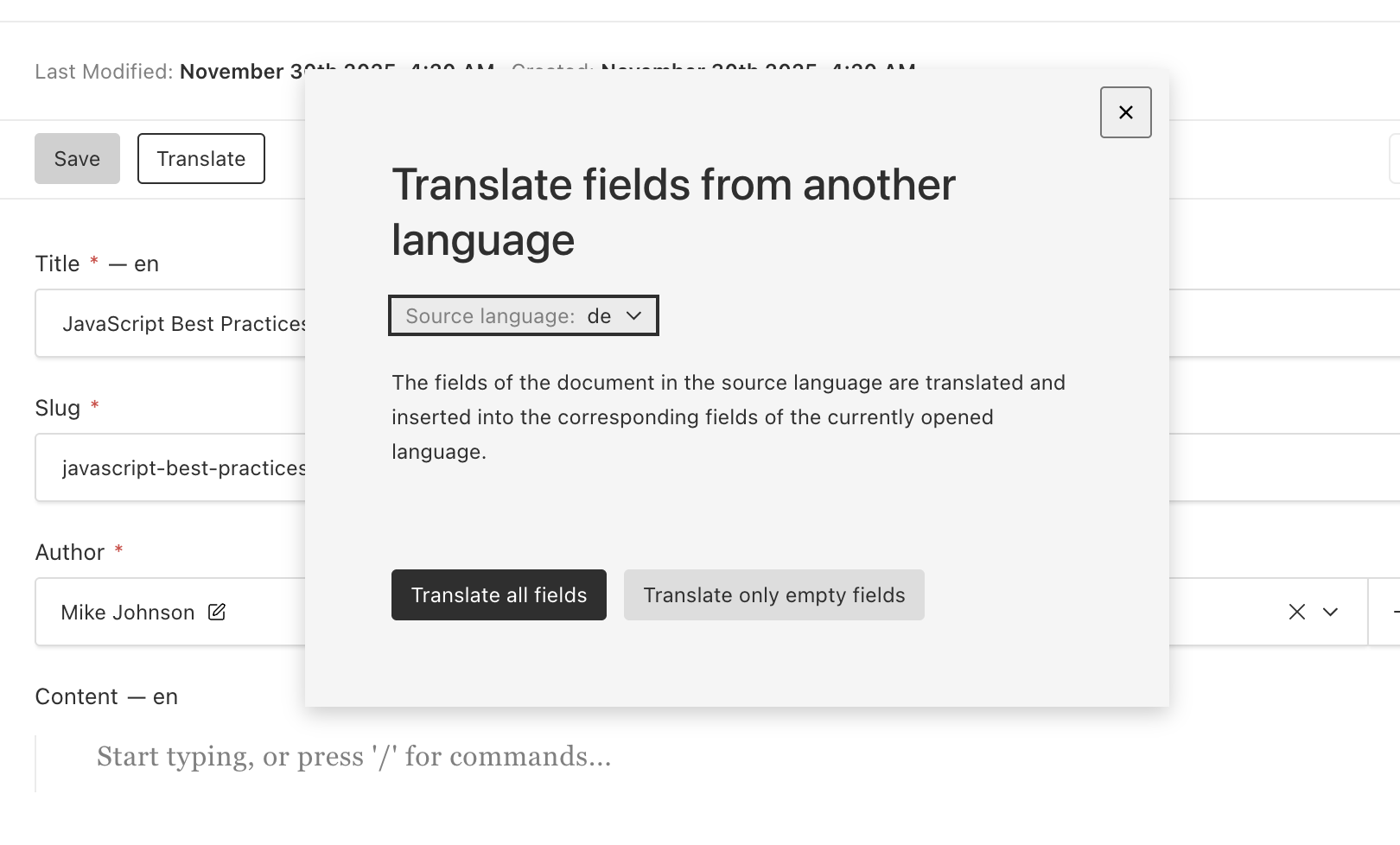Click the dialog heading text

click(x=673, y=212)
